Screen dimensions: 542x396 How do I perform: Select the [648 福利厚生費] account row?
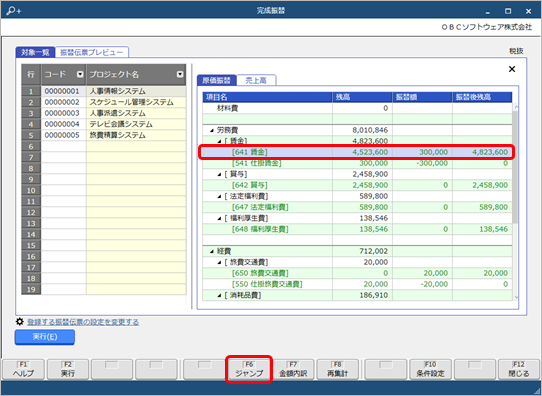click(357, 229)
